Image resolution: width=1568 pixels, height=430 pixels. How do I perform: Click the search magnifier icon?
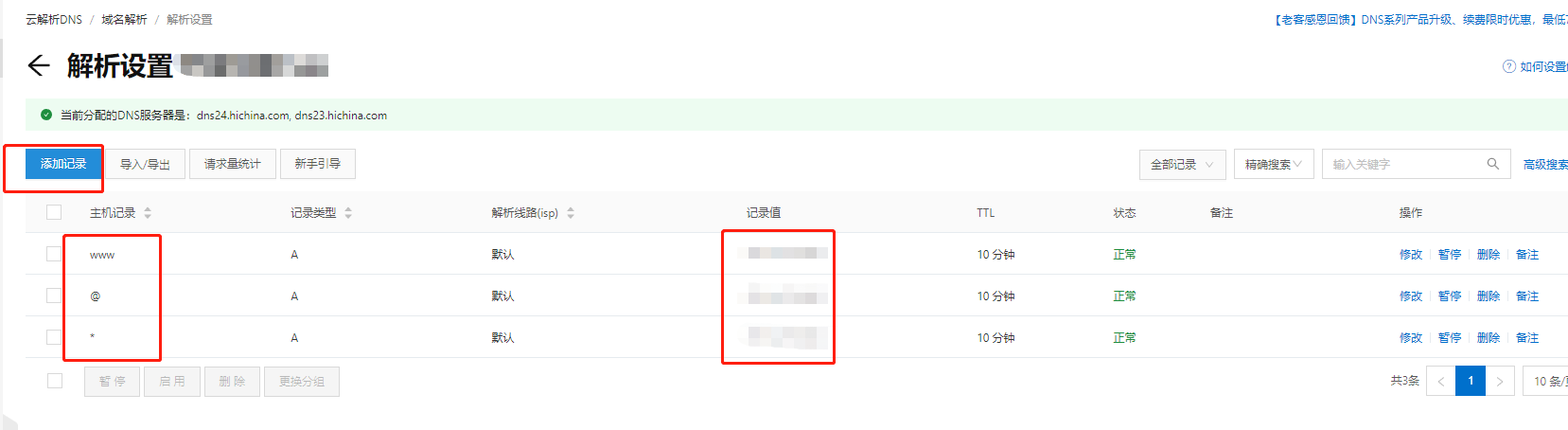tap(1492, 164)
